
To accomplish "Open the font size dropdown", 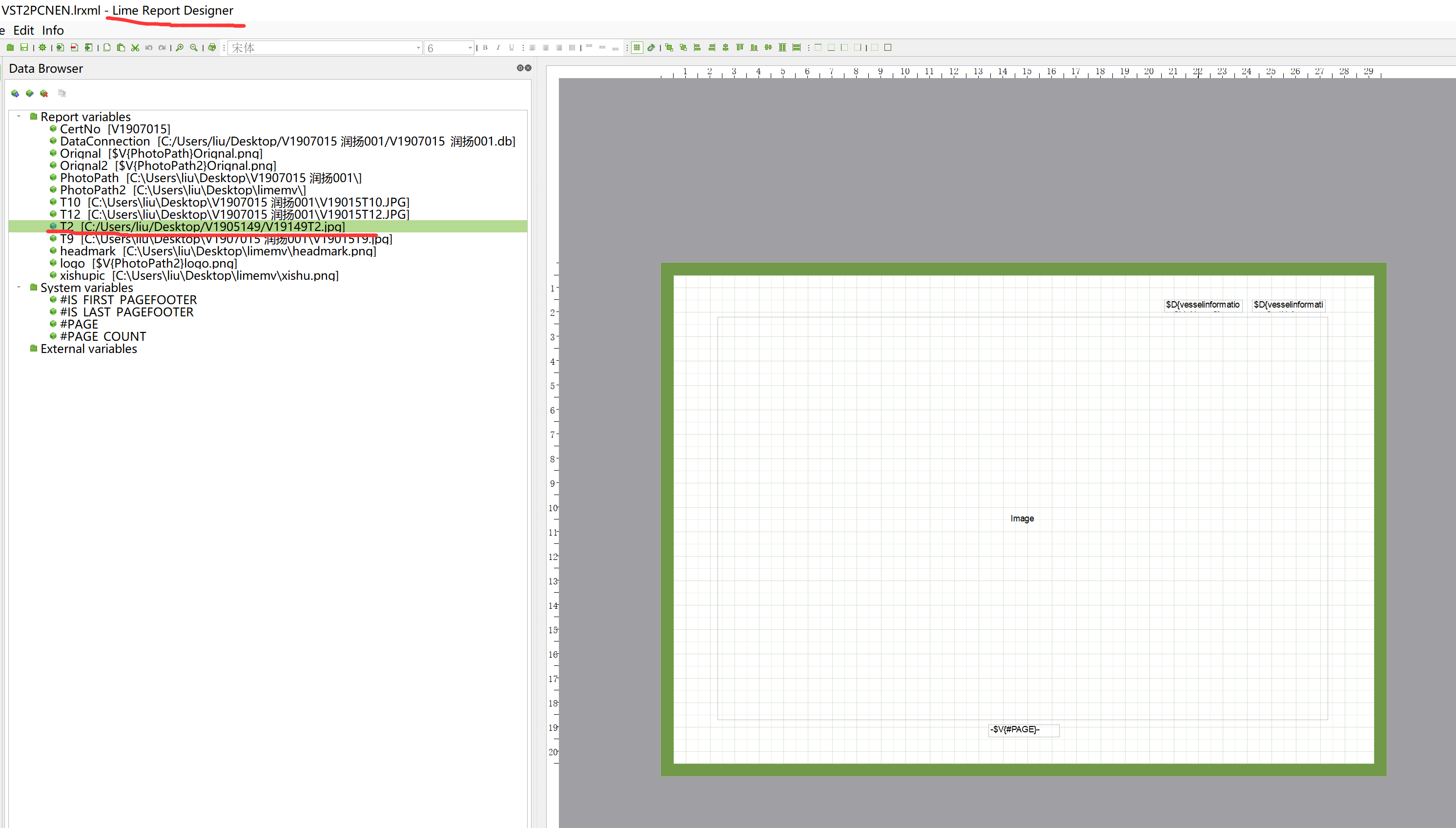I will click(x=470, y=48).
